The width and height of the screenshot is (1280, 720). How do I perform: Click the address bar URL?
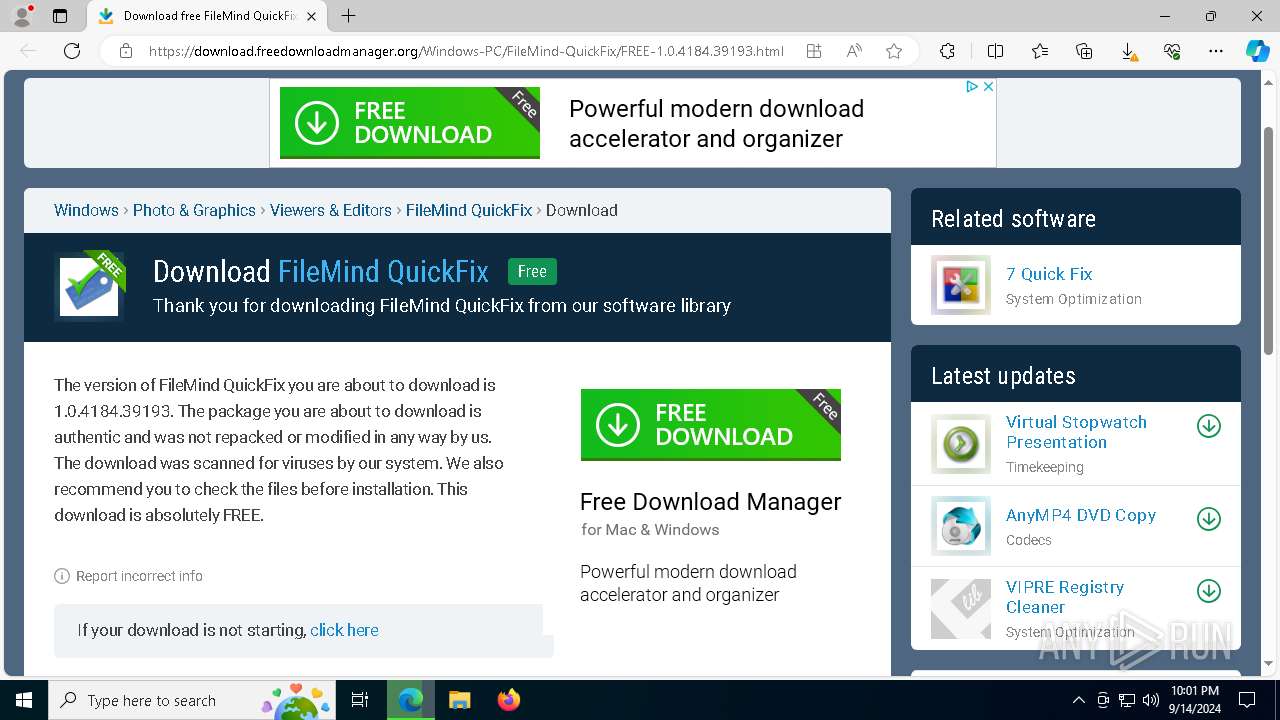(466, 51)
